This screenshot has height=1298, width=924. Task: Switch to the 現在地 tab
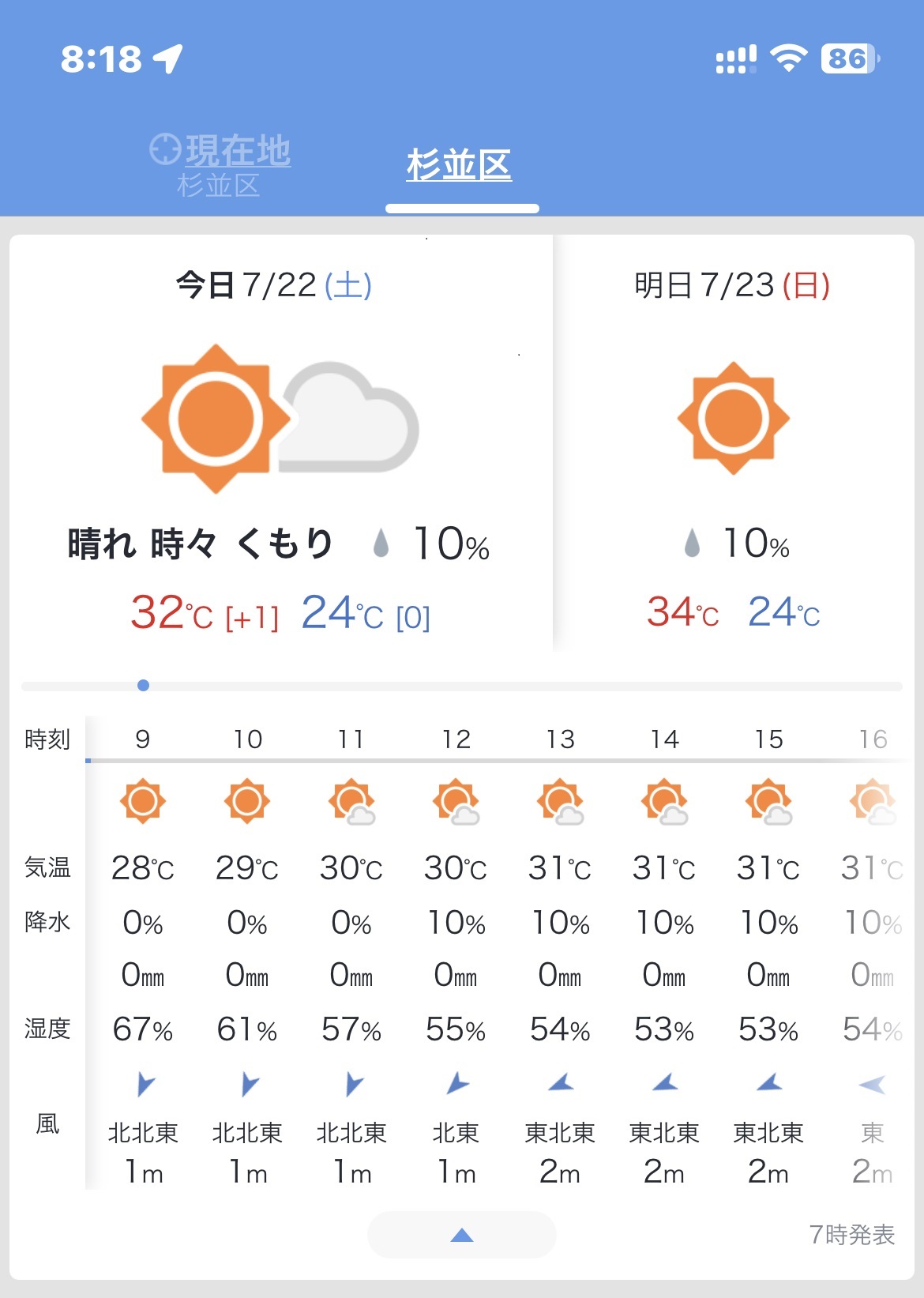point(220,165)
